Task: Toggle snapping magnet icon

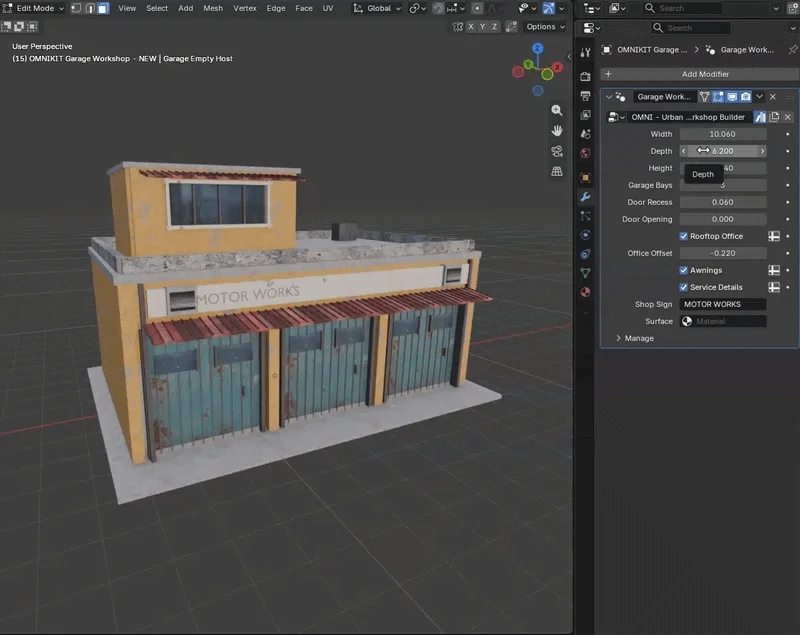Action: pos(438,8)
